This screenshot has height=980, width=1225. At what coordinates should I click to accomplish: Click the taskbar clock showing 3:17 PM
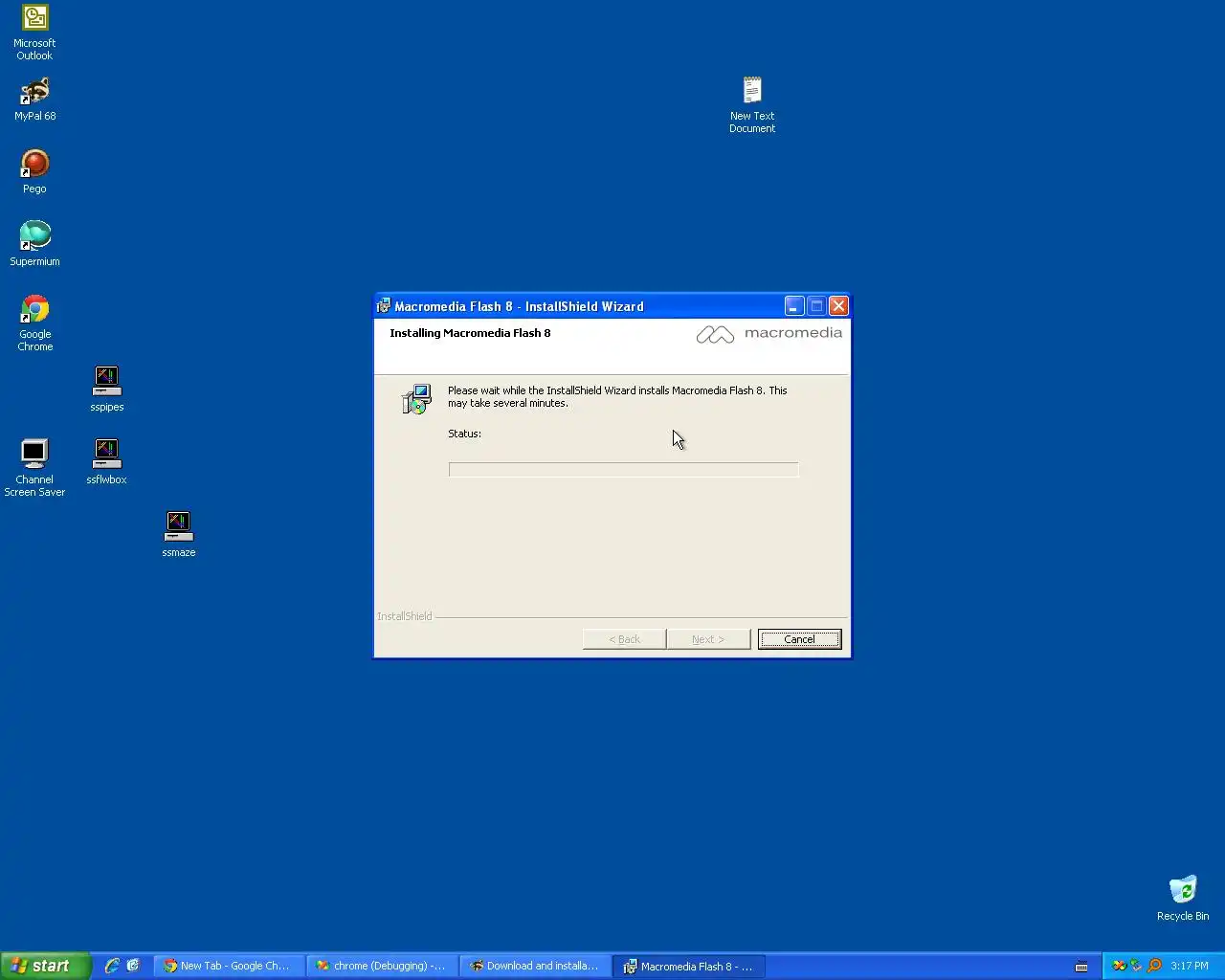click(x=1190, y=966)
